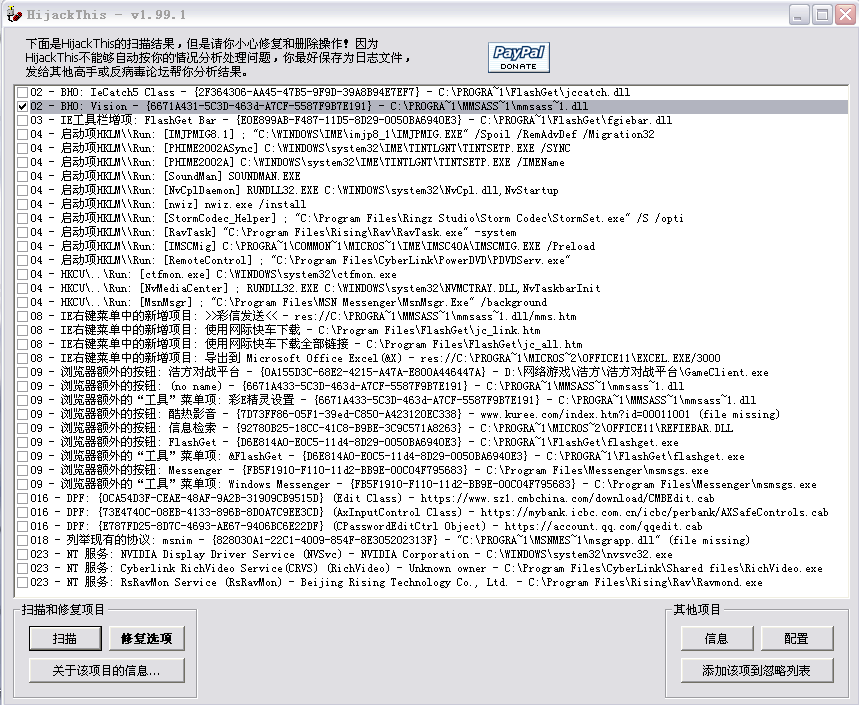
Task: Check the 使用网际快车下载全部链接 entry
Action: pos(22,344)
